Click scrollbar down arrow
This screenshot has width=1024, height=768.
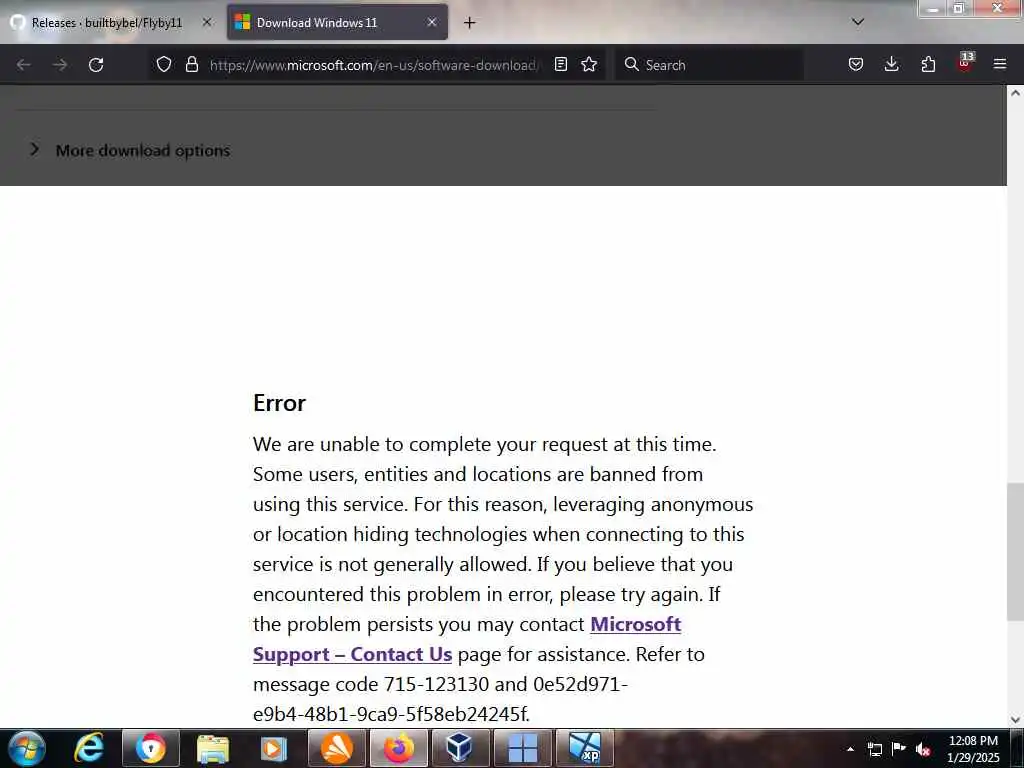tap(1015, 720)
